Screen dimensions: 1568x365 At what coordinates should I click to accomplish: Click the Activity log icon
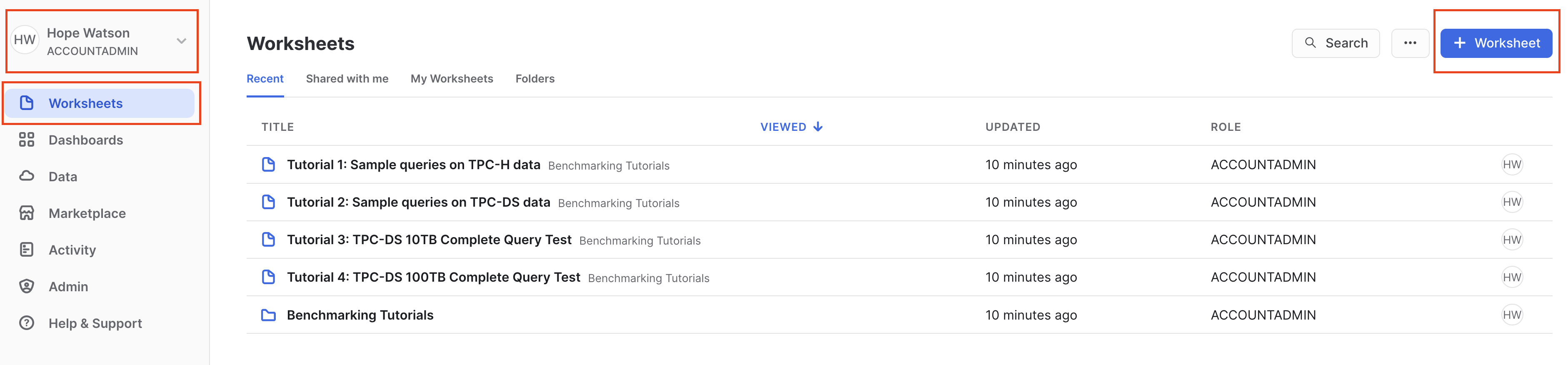tap(26, 250)
